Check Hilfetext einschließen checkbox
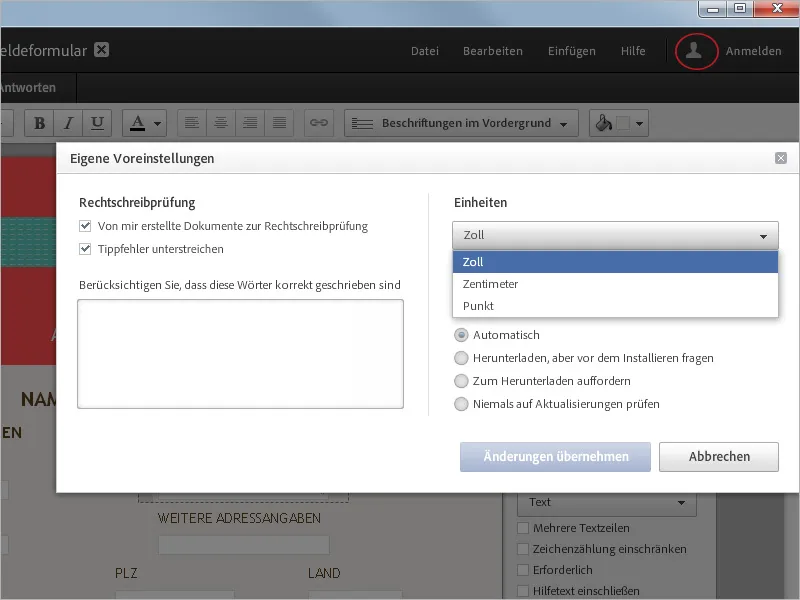The height and width of the screenshot is (600, 800). (x=523, y=591)
